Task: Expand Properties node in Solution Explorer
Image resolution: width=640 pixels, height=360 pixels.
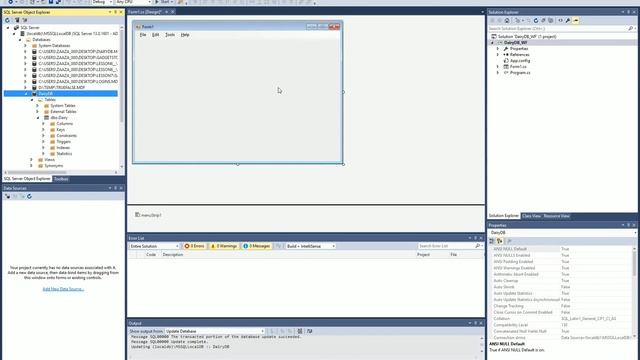Action: click(498, 49)
